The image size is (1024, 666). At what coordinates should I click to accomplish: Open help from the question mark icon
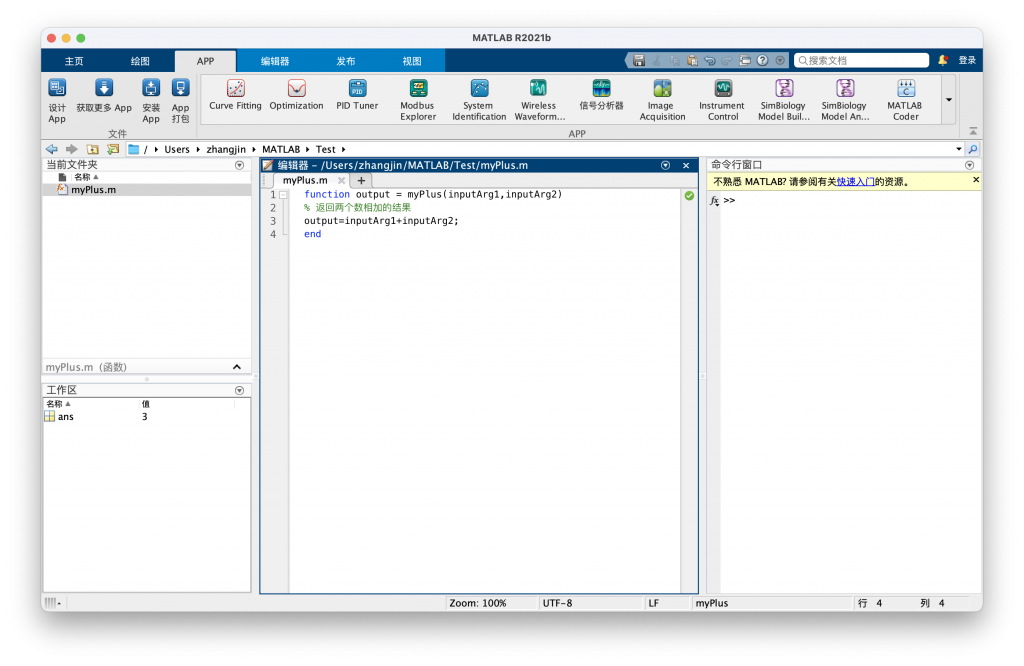click(763, 61)
